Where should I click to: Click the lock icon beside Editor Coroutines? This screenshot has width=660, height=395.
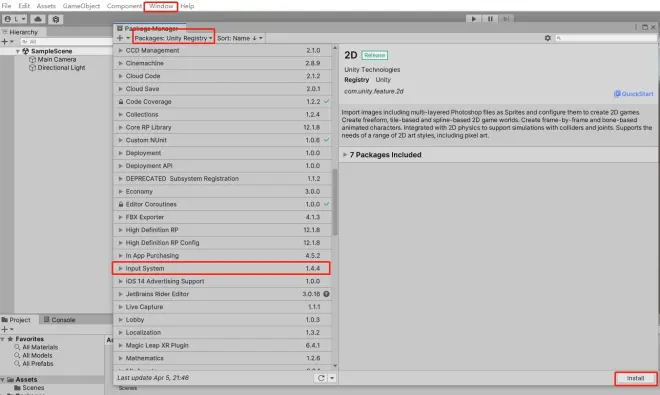(x=121, y=204)
